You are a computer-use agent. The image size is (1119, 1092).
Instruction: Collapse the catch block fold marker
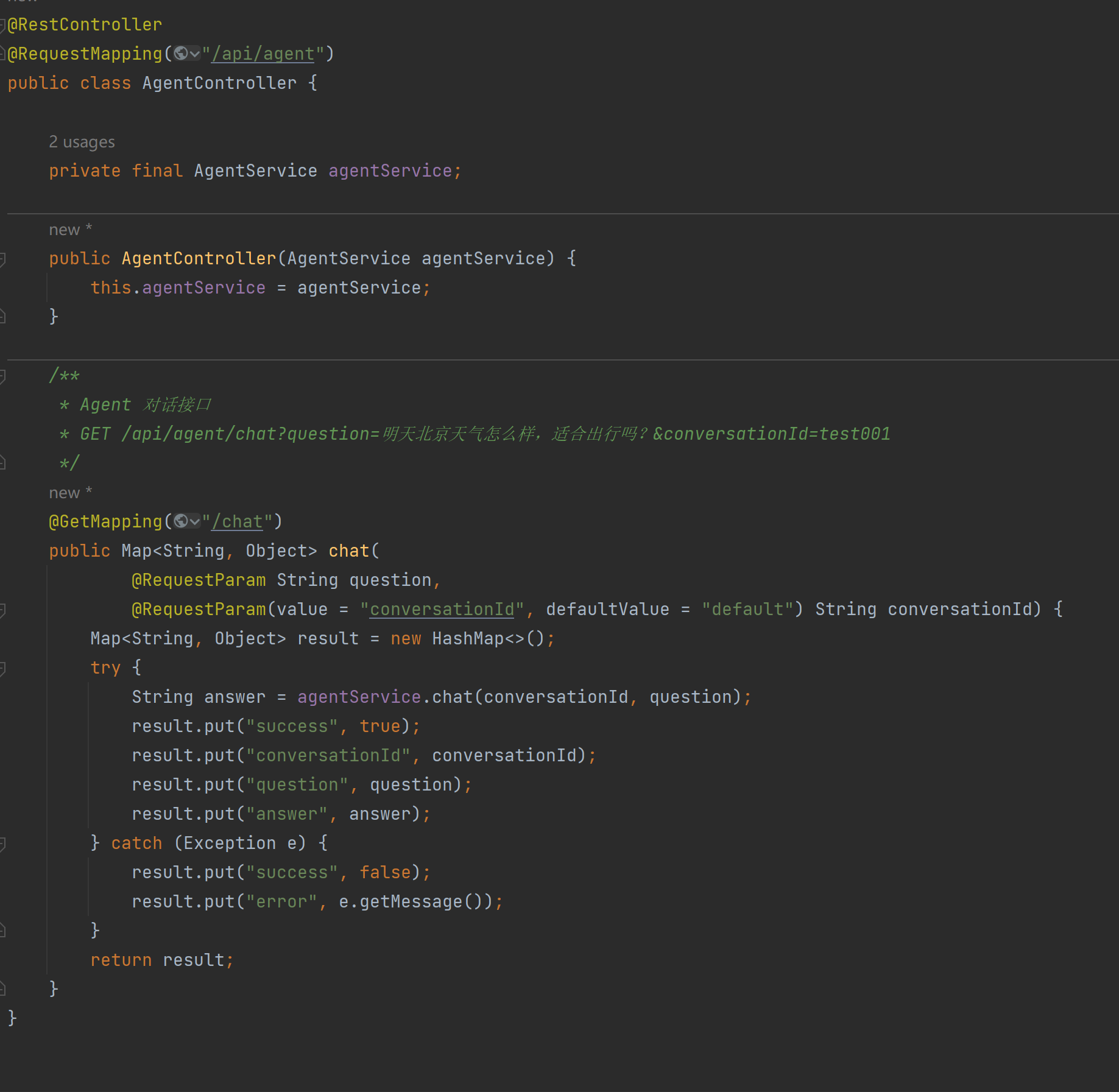click(2, 844)
